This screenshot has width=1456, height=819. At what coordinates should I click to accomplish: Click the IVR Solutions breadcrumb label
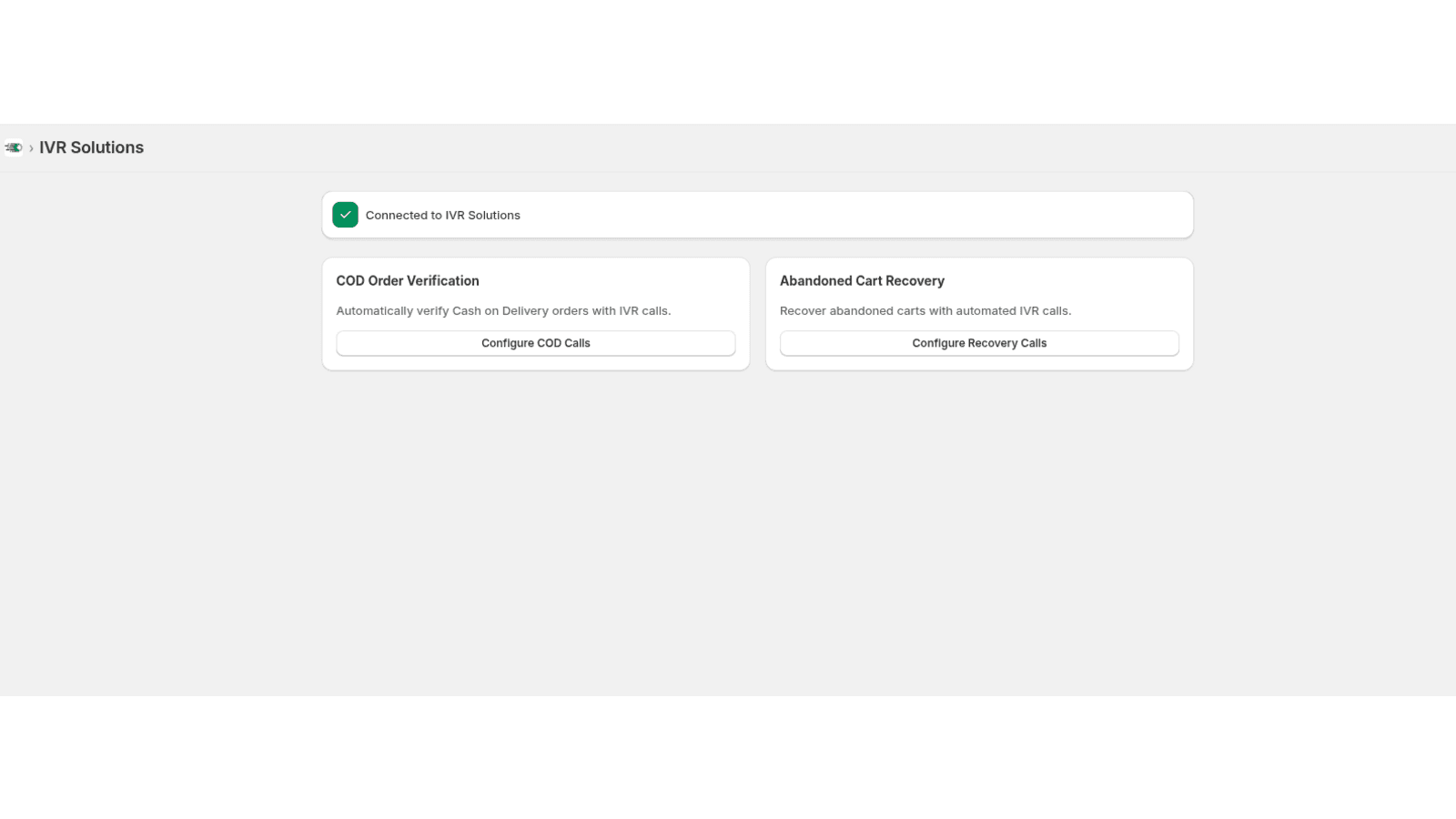91,147
